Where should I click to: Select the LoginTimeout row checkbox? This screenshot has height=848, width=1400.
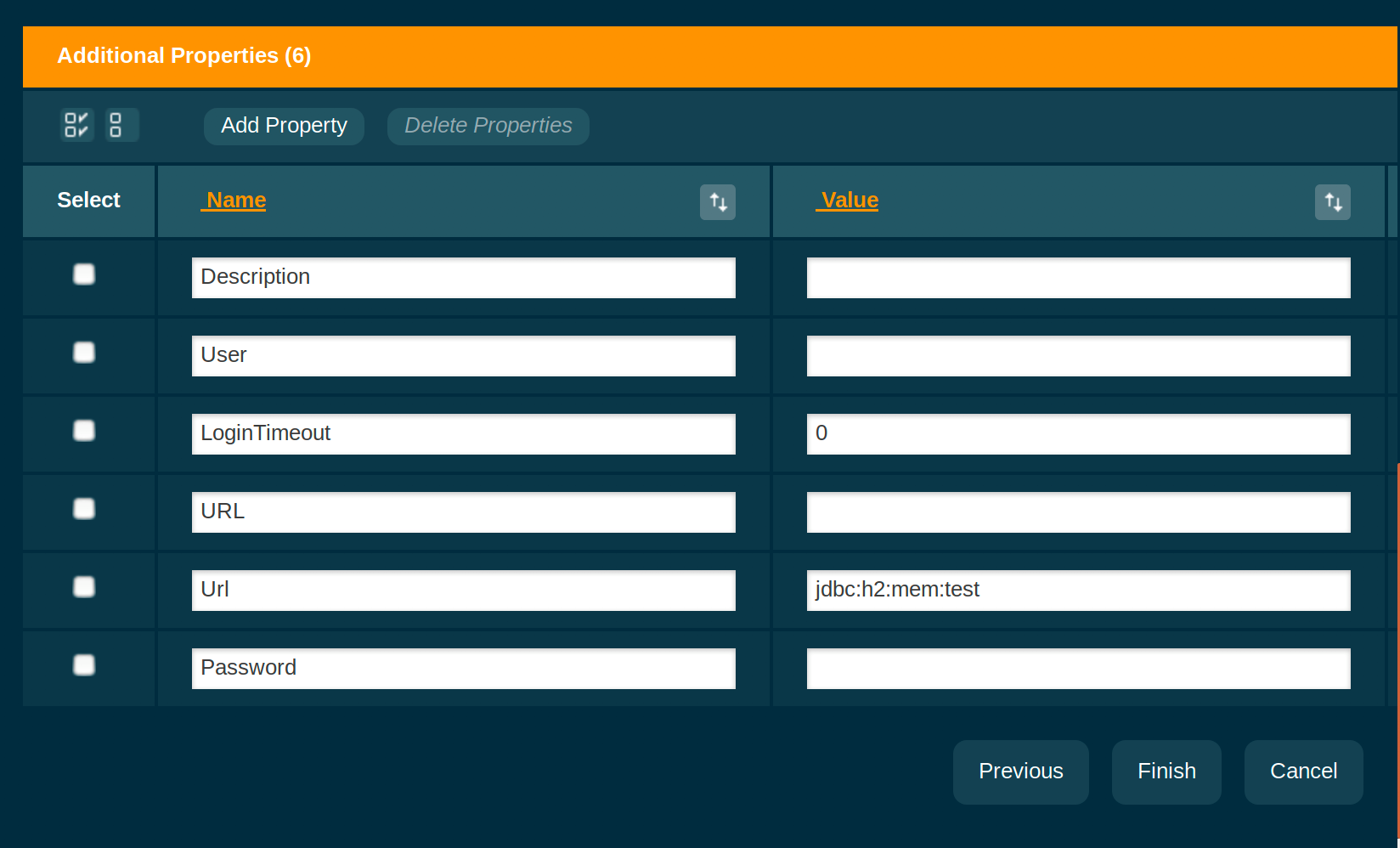tap(84, 431)
